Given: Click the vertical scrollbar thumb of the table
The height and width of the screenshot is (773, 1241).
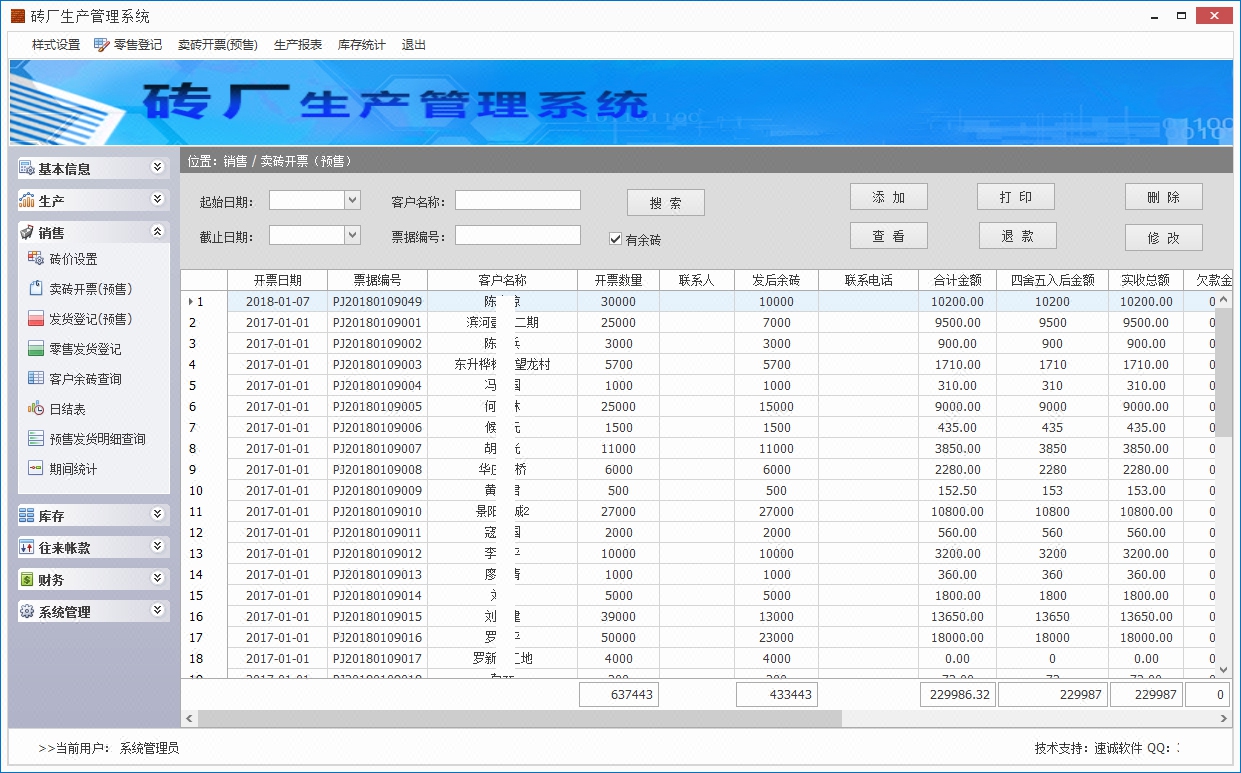Looking at the screenshot, I should [1224, 370].
